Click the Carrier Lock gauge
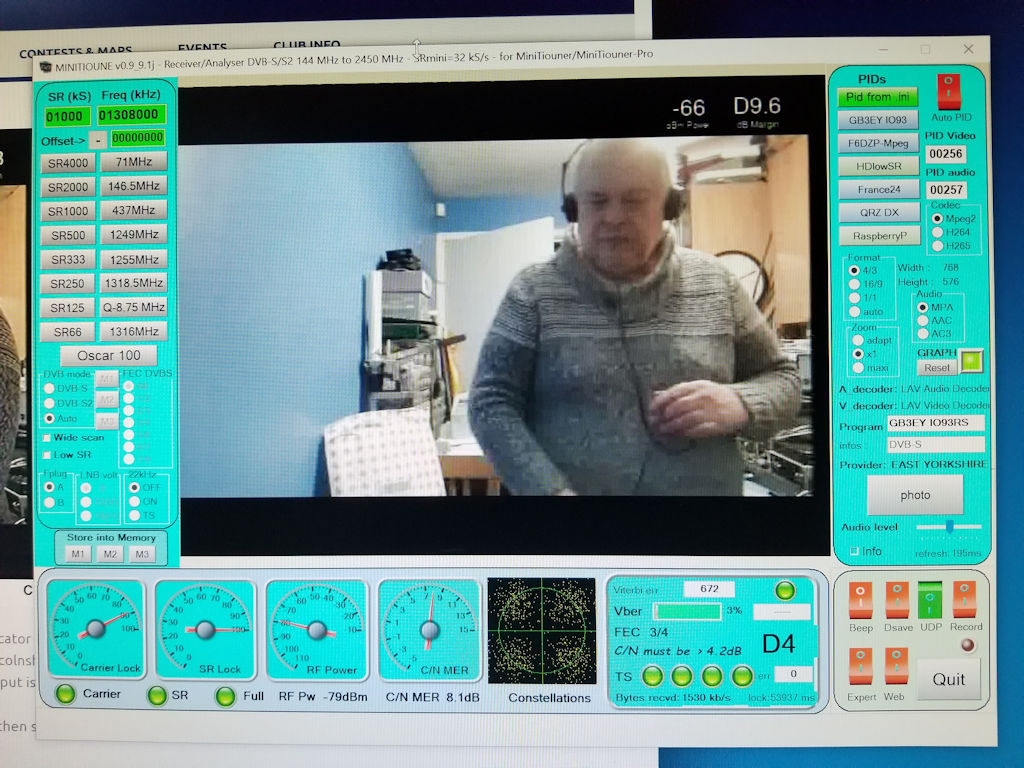Viewport: 1024px width, 768px height. click(x=96, y=628)
